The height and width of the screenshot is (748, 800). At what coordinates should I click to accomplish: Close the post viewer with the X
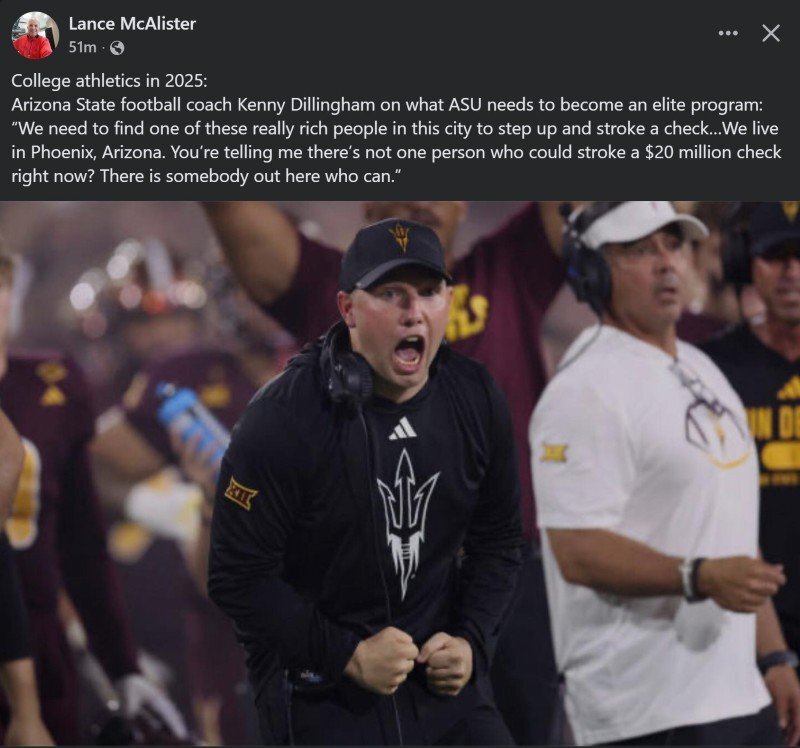pos(770,34)
